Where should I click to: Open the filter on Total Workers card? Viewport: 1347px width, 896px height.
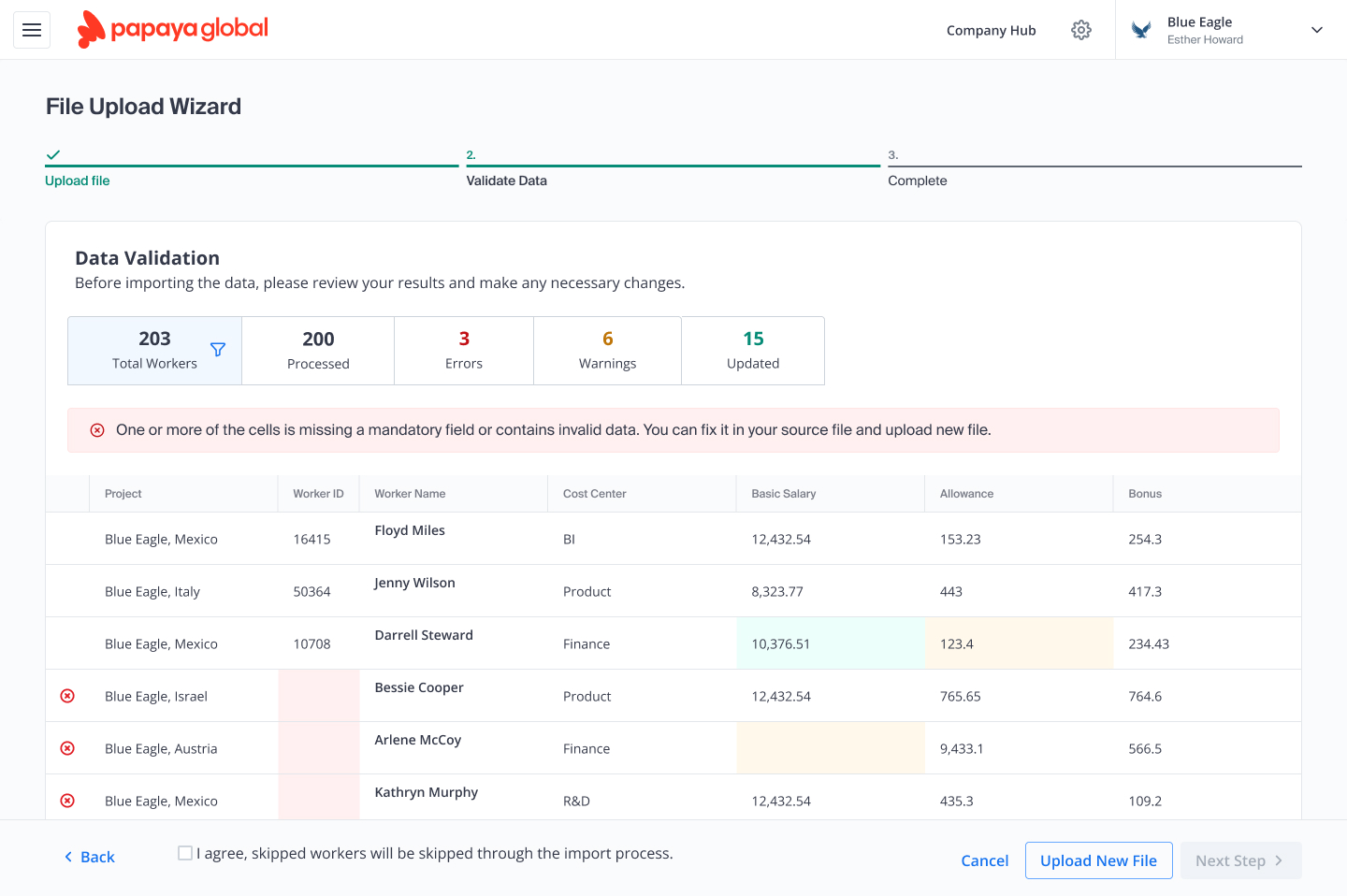217,350
